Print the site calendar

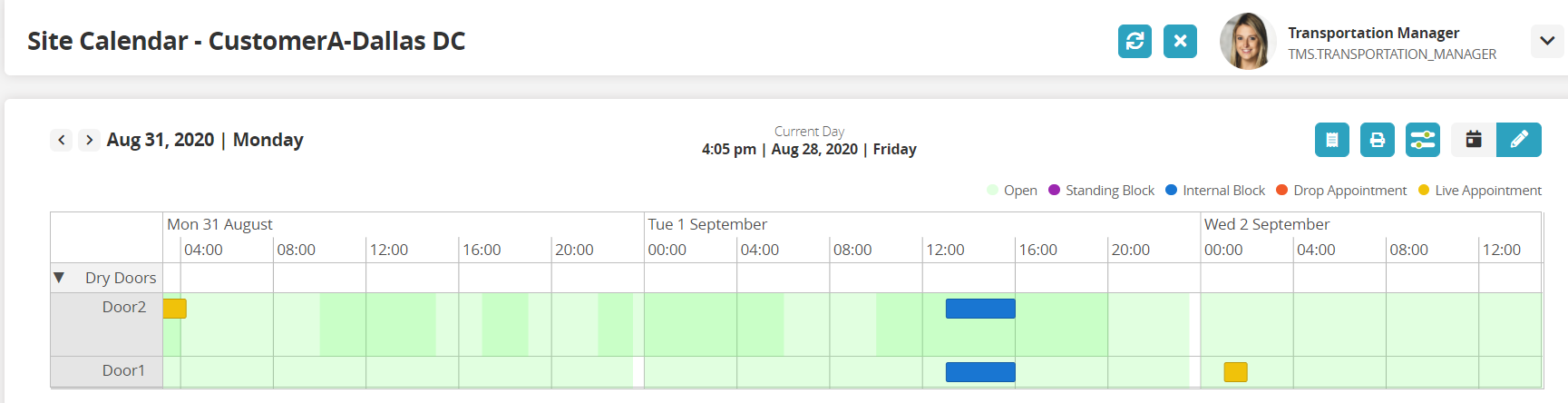click(x=1377, y=140)
